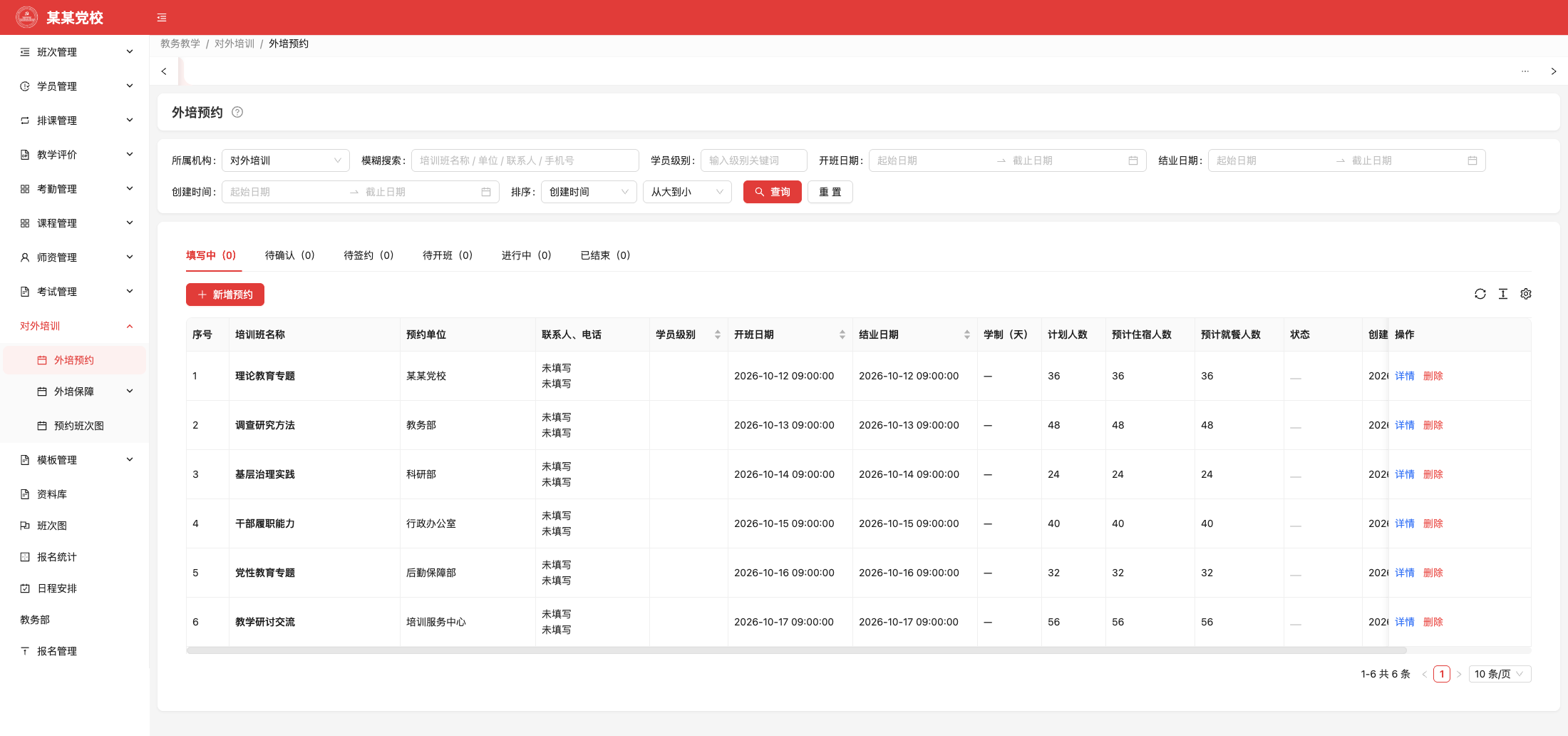Click the 新增预约 button
The image size is (1568, 736).
point(225,295)
